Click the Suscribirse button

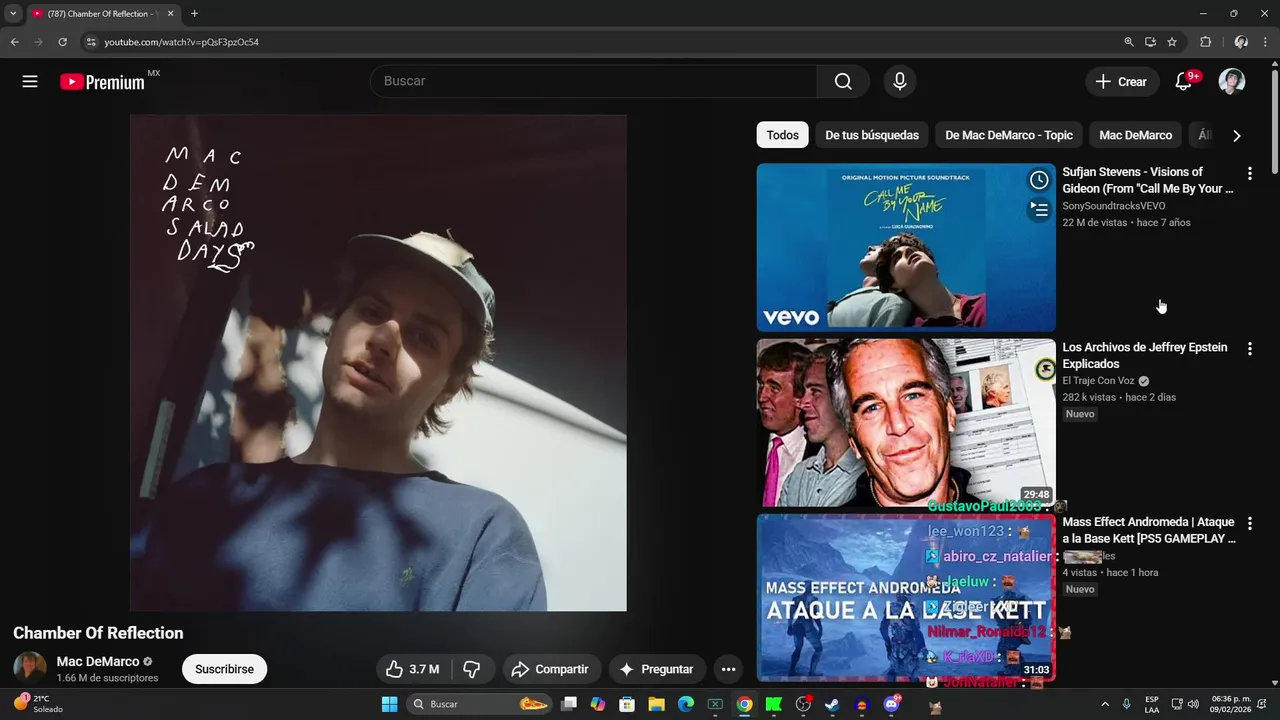[224, 669]
